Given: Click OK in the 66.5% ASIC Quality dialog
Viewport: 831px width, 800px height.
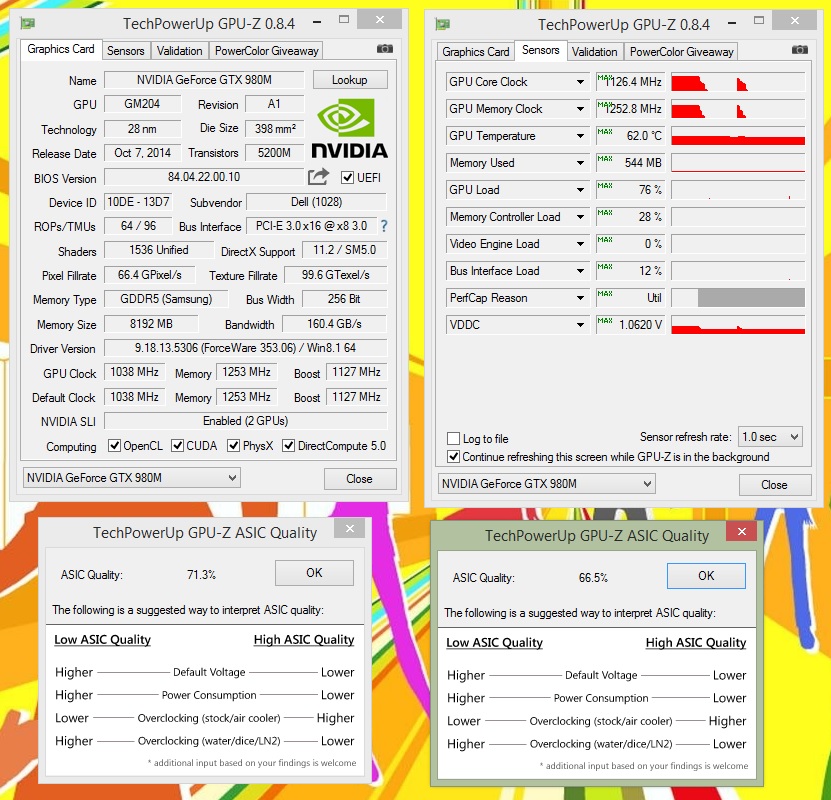Looking at the screenshot, I should click(x=706, y=576).
